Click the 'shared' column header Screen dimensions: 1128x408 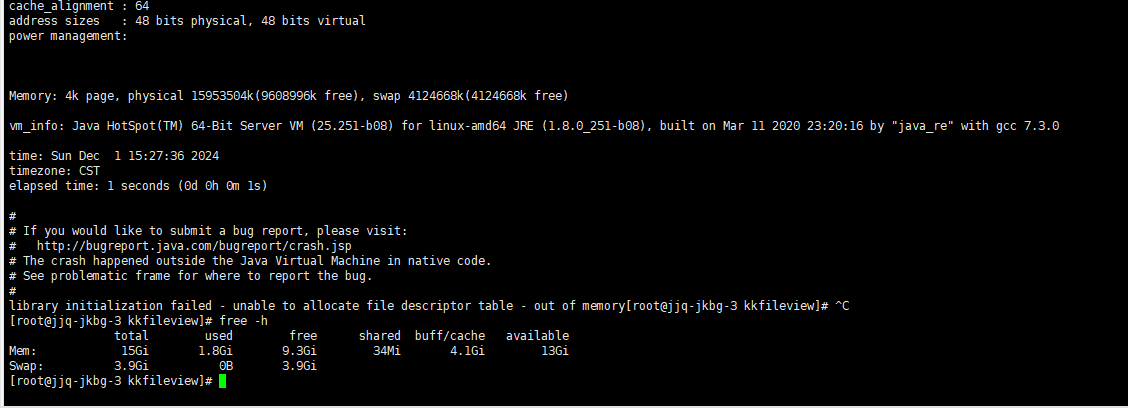tap(379, 336)
